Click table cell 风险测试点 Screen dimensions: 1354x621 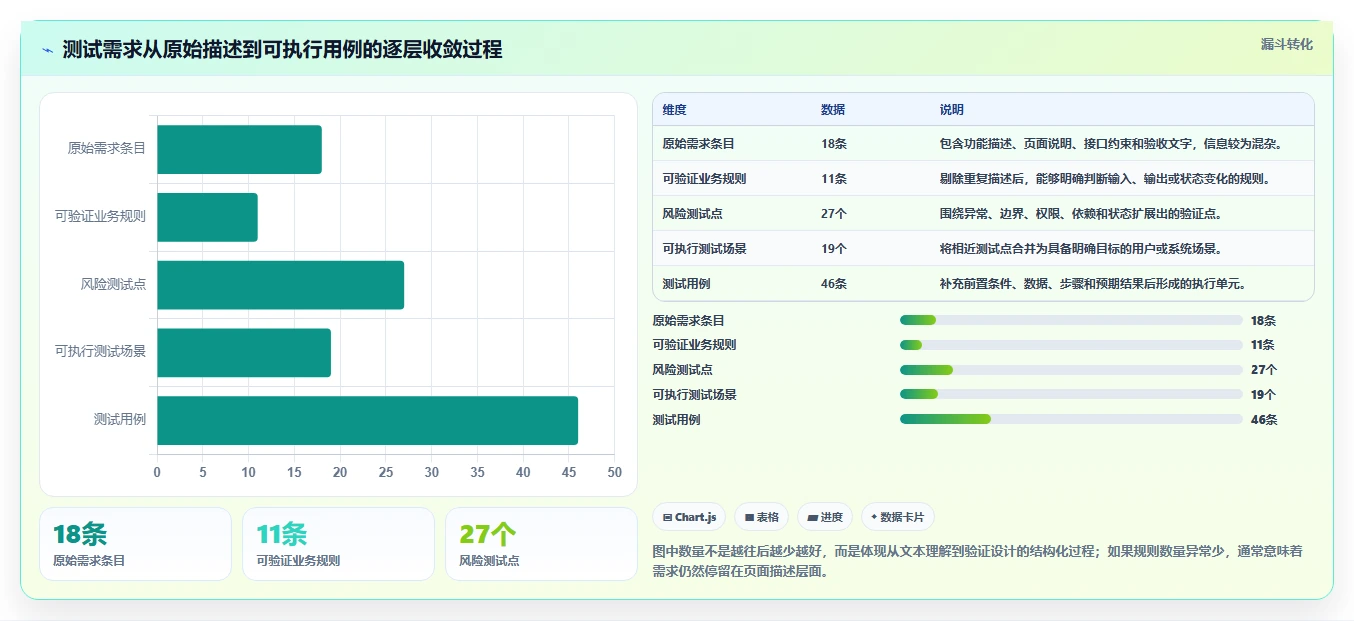[x=692, y=214]
